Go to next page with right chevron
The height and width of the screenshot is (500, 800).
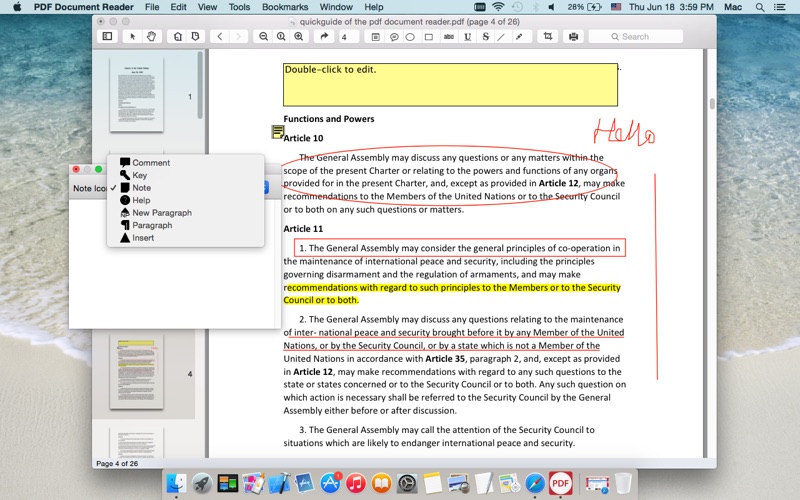238,36
